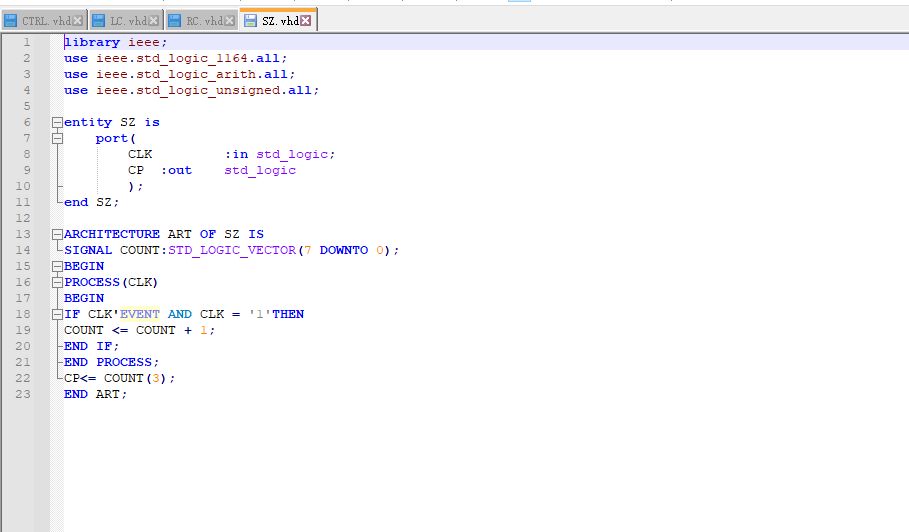Screen dimensions: 909x532
Task: Click 'CLK' port name on line 8
Action: tap(140, 154)
